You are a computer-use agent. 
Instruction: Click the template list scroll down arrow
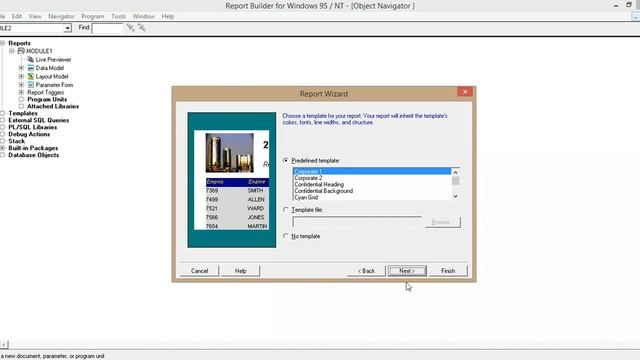tap(456, 196)
